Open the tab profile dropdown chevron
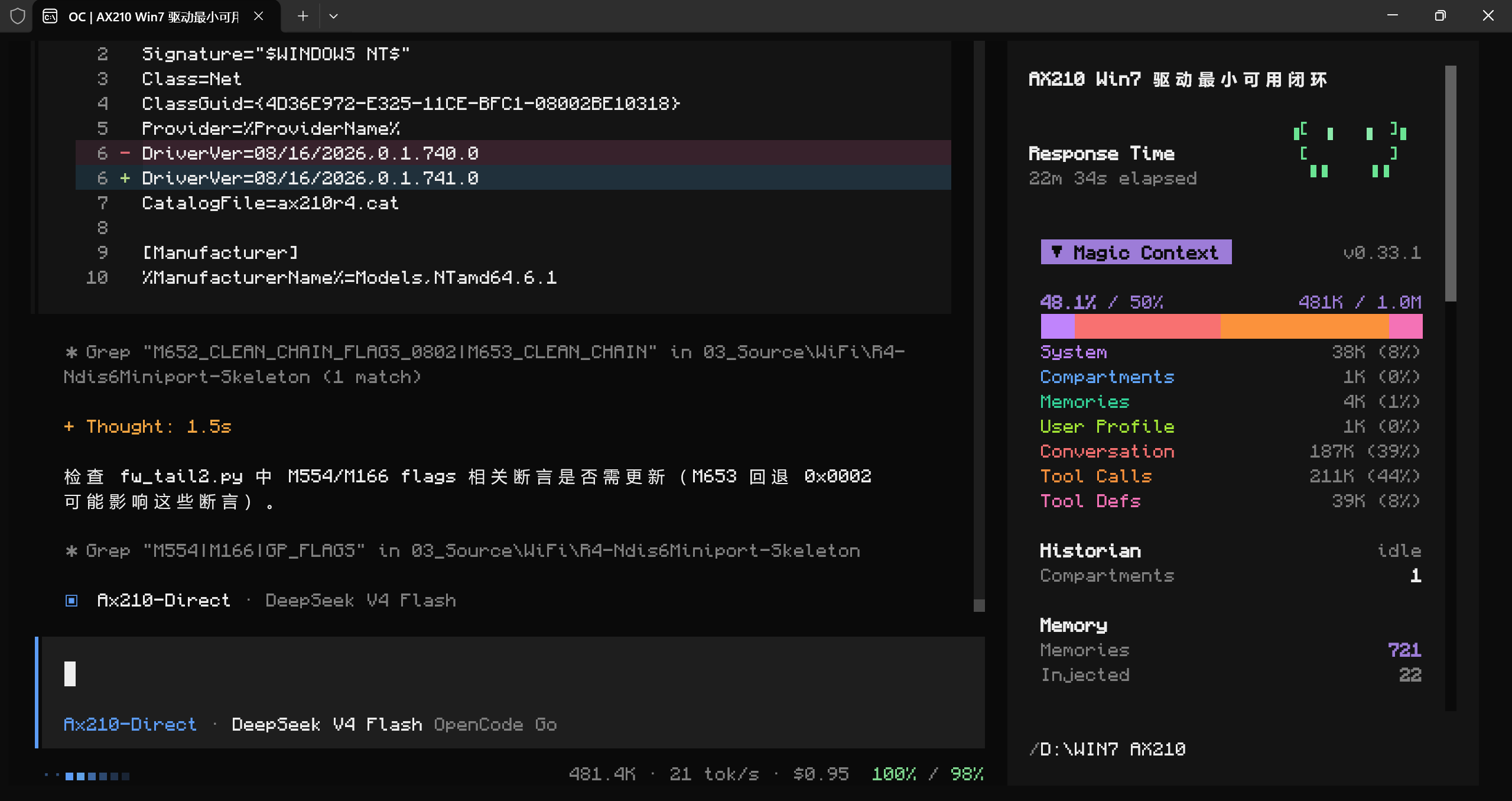 [x=333, y=16]
